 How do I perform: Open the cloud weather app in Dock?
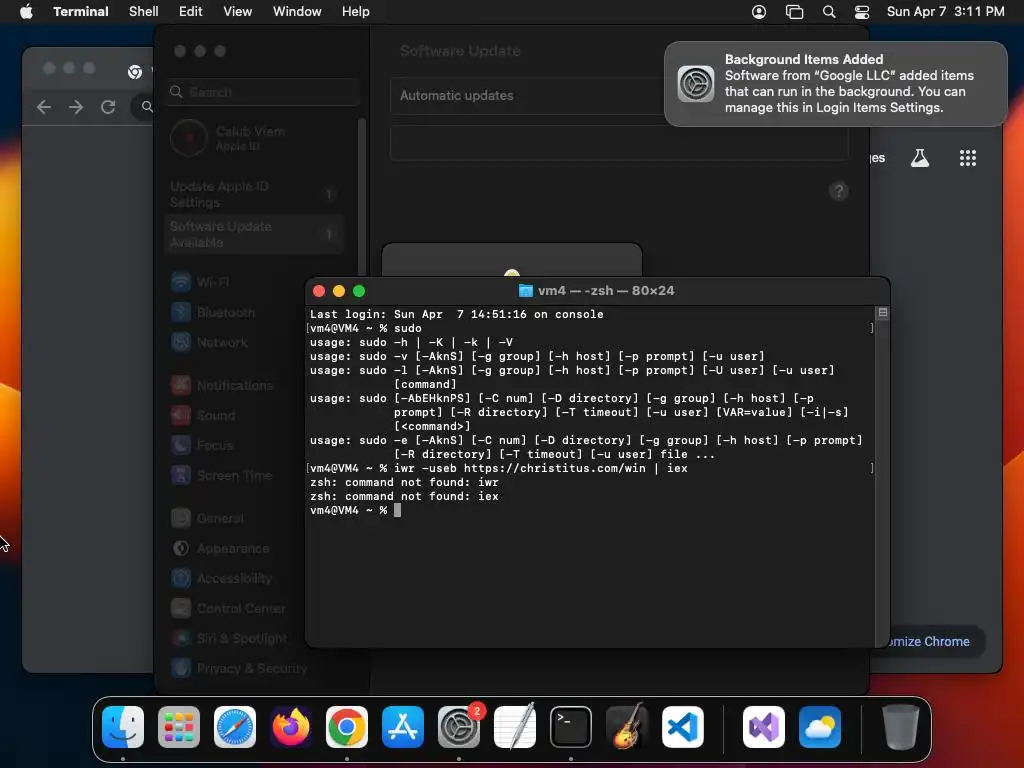(x=820, y=727)
